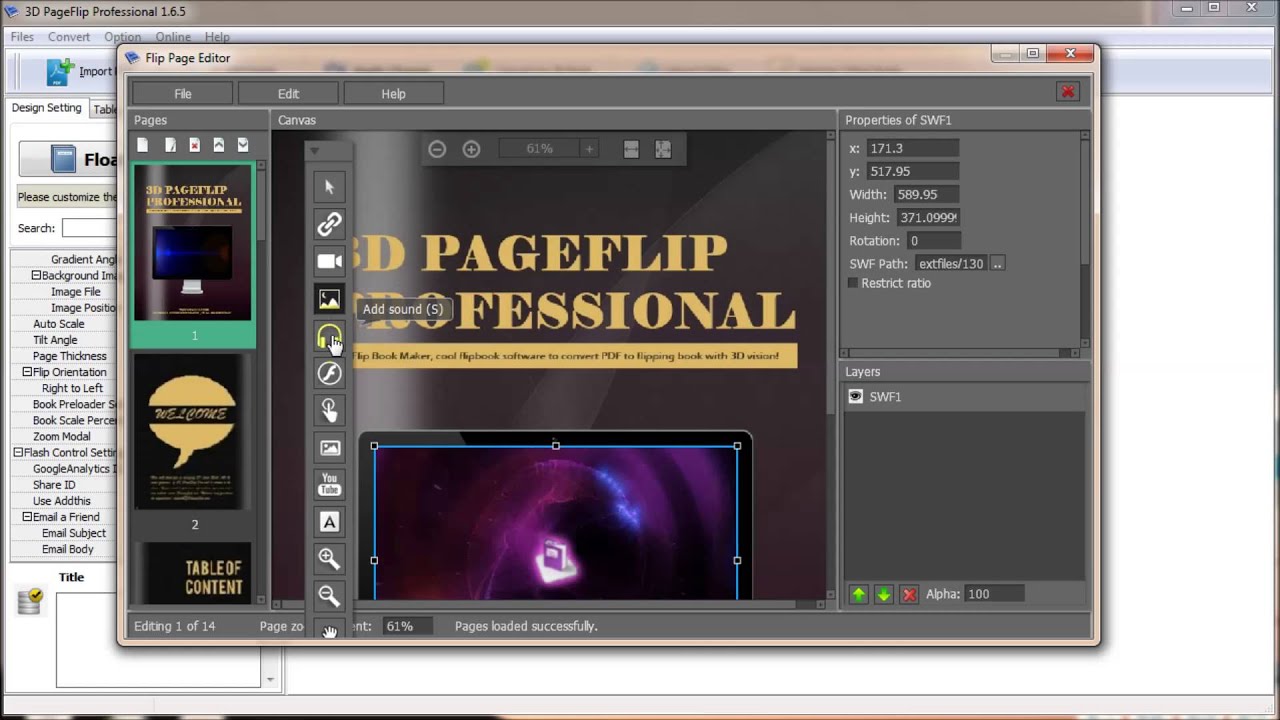Click the Float template button in main window
The image size is (1280, 720).
click(68, 160)
